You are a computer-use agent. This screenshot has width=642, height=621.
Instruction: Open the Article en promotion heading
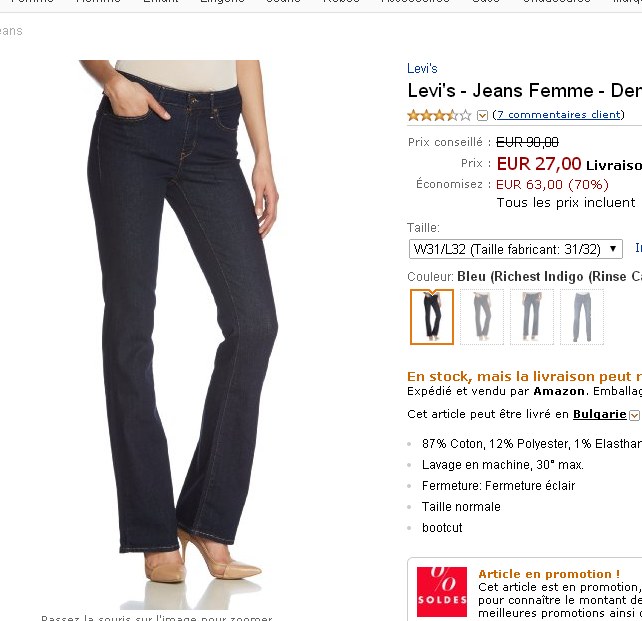click(549, 574)
